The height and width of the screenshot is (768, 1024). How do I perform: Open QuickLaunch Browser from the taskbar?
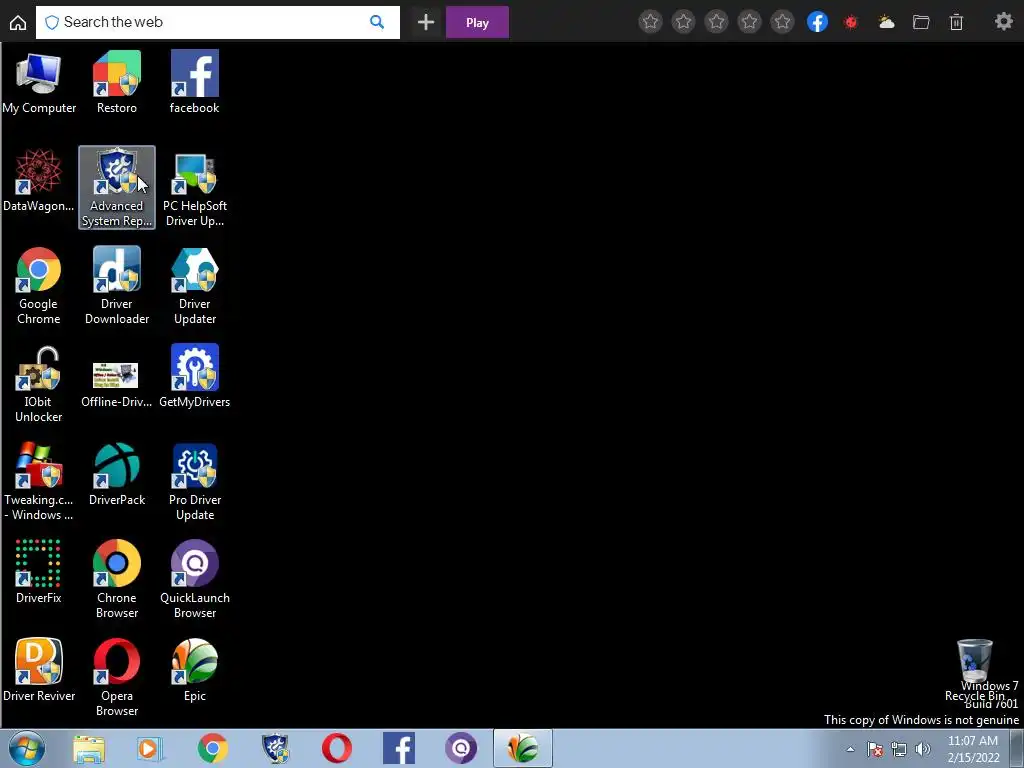[460, 749]
